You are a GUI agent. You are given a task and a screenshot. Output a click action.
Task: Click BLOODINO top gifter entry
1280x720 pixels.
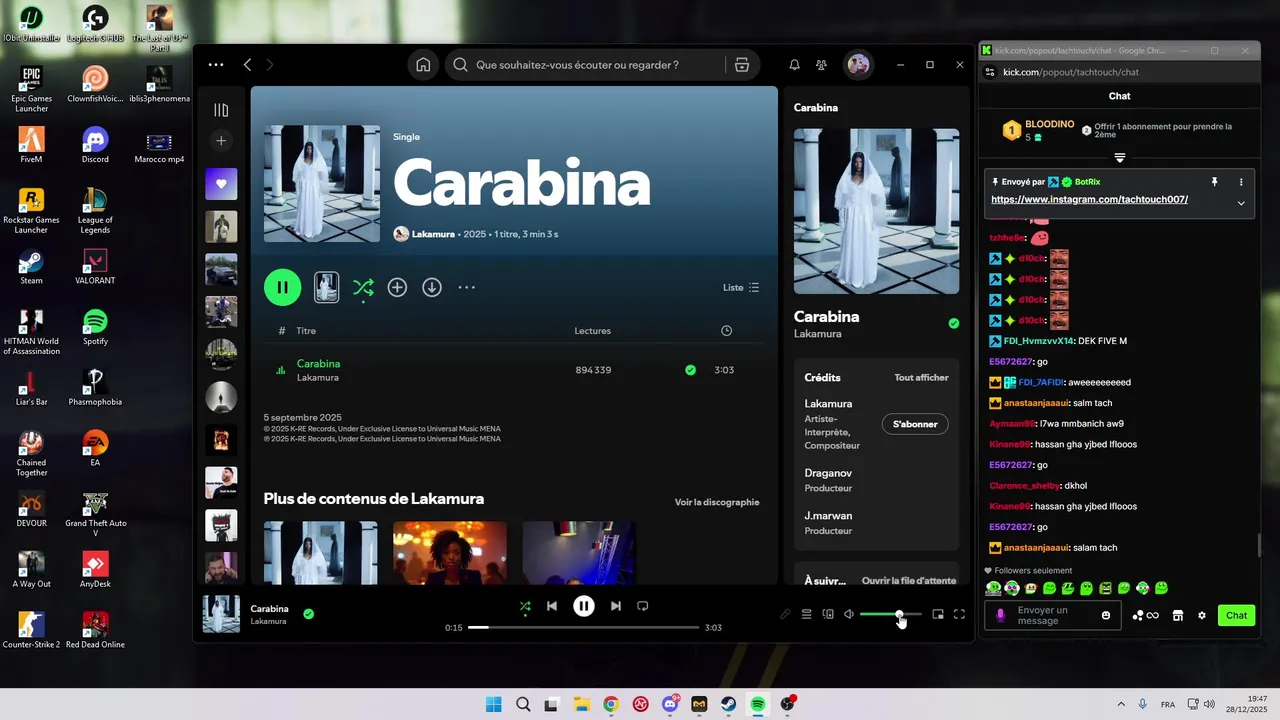[1038, 130]
